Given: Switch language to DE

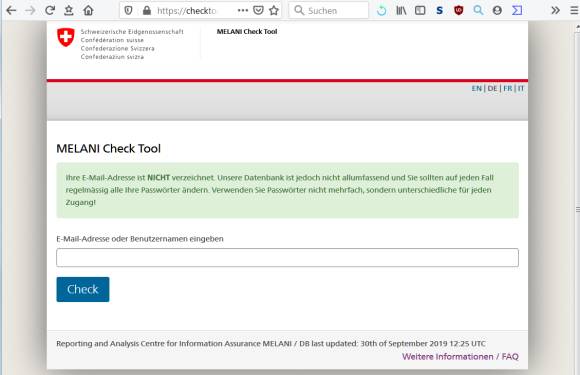Looking at the screenshot, I should 492,88.
